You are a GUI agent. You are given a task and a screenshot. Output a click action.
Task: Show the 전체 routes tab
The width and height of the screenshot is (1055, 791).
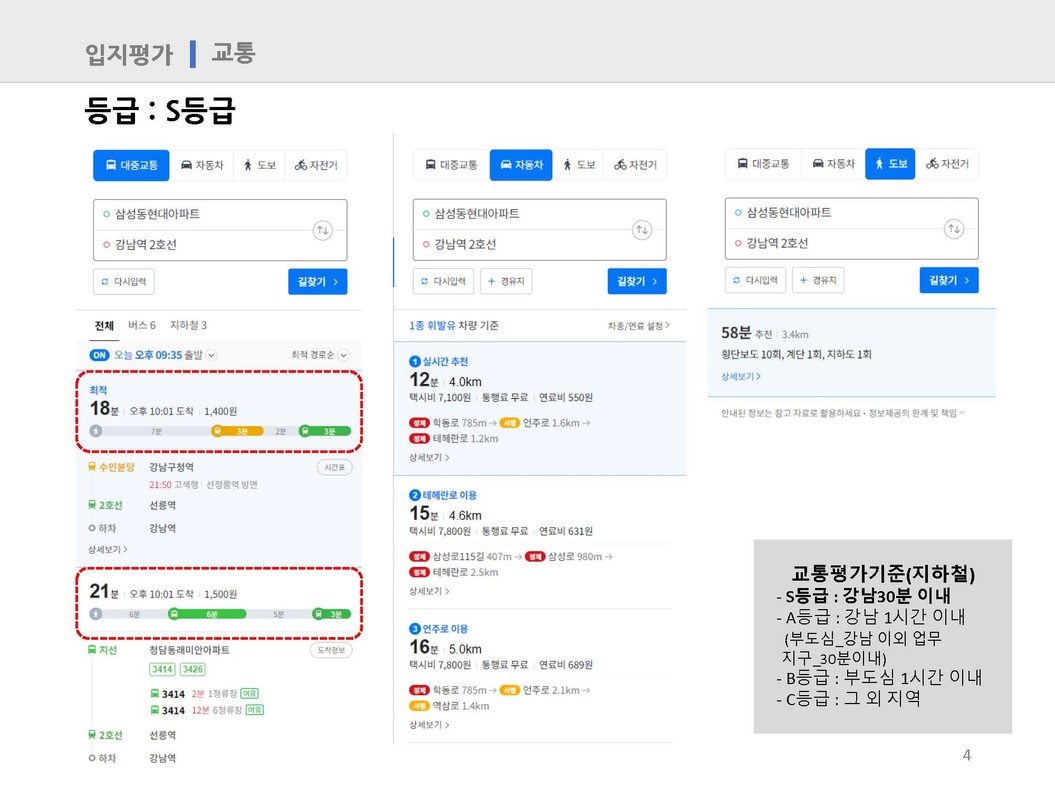104,326
